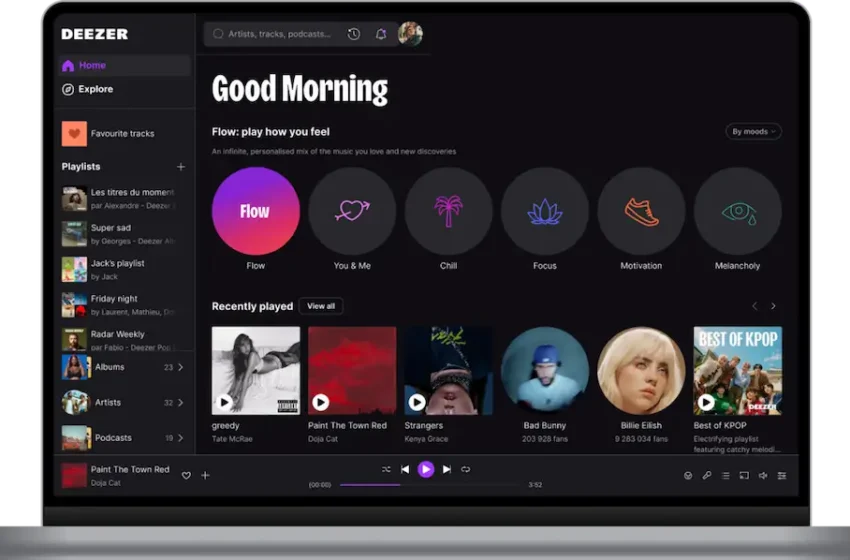This screenshot has height=560, width=850.
Task: Skip to the previous track
Action: (405, 469)
